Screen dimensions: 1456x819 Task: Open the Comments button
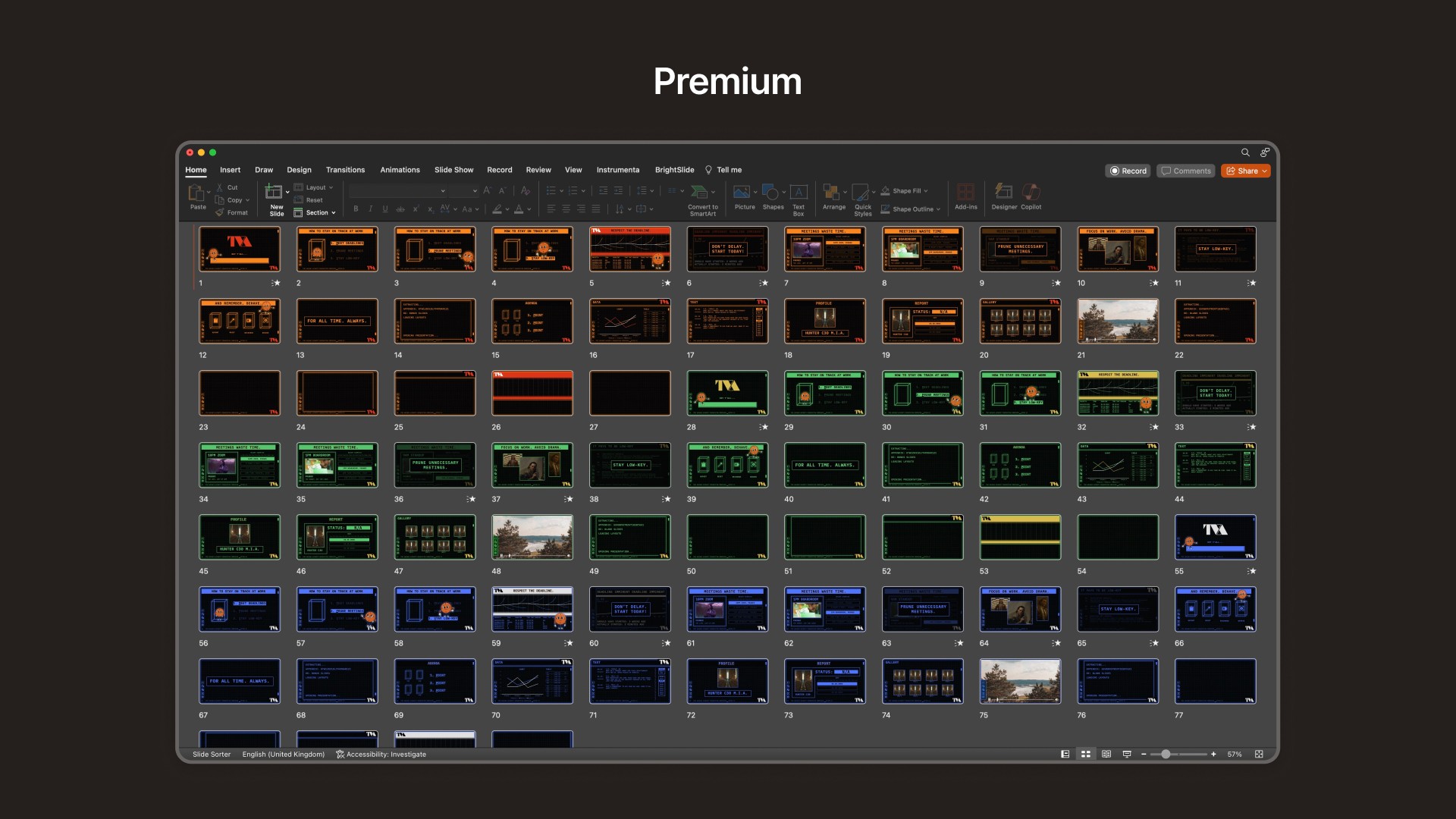click(x=1186, y=171)
